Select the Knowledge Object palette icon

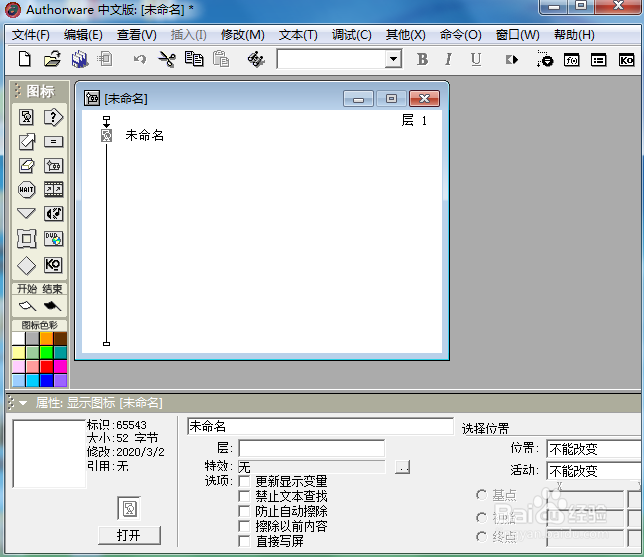pos(53,265)
